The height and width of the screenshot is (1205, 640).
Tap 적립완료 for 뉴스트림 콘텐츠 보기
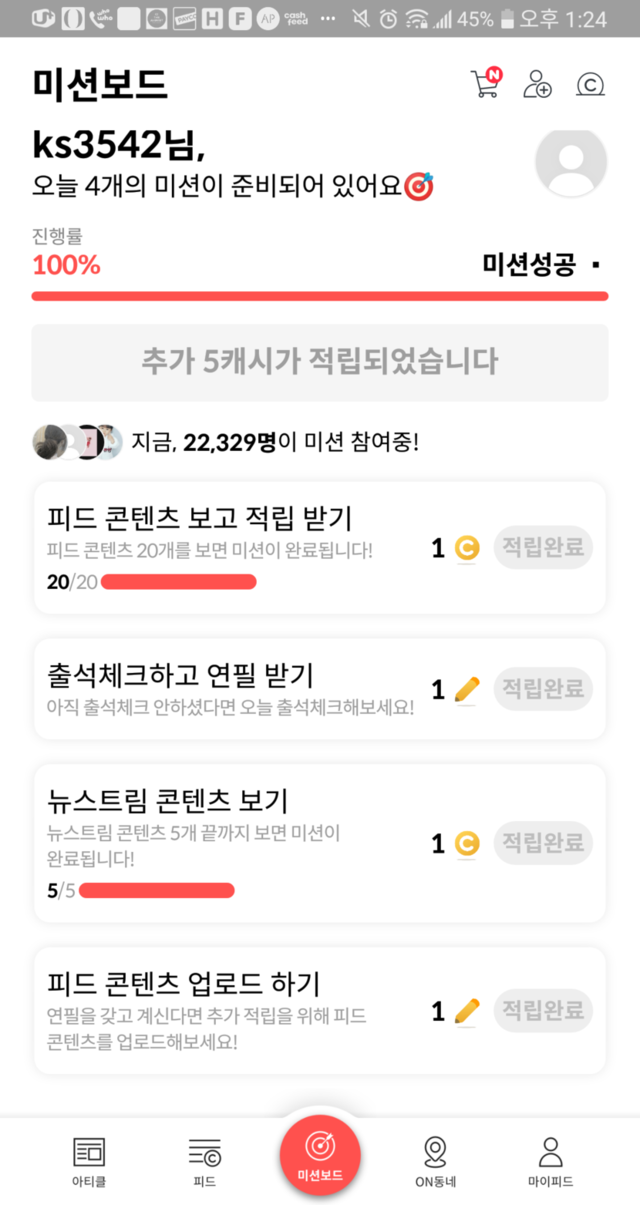click(543, 843)
